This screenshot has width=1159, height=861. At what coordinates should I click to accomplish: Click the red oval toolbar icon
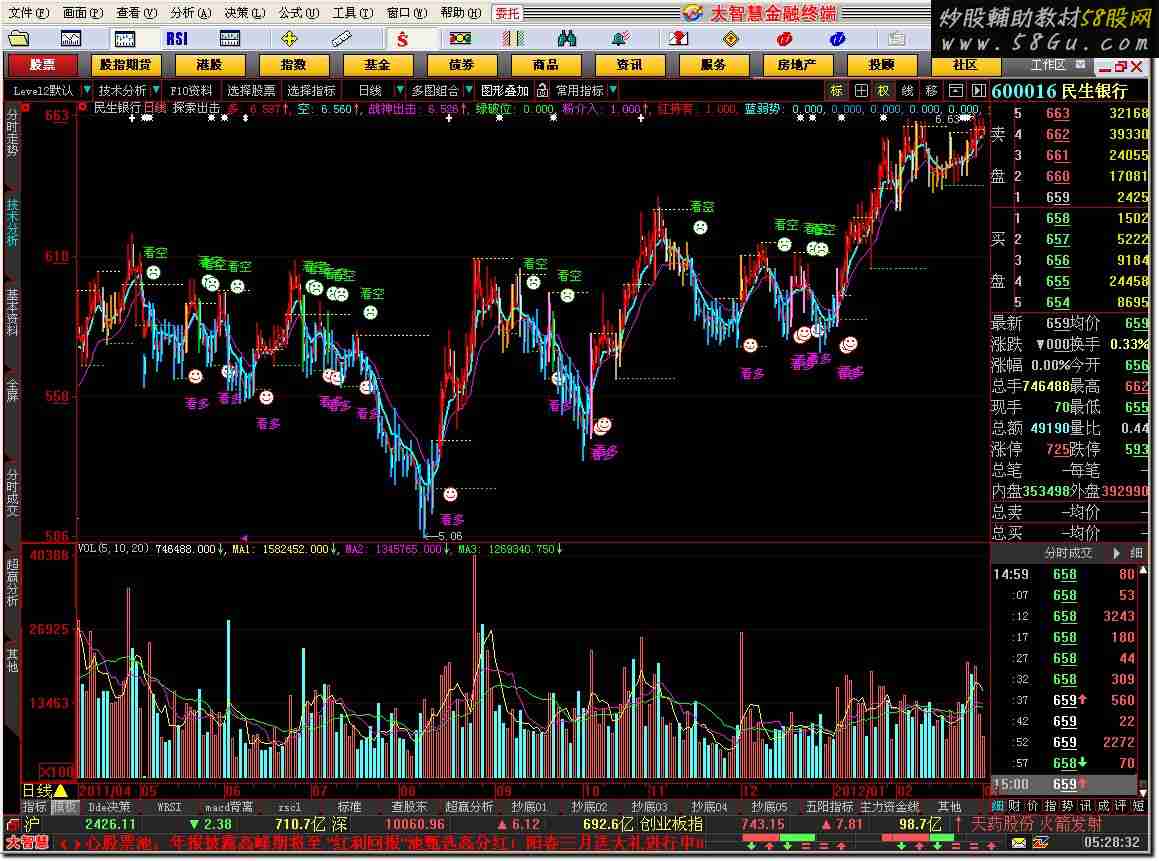pos(784,38)
